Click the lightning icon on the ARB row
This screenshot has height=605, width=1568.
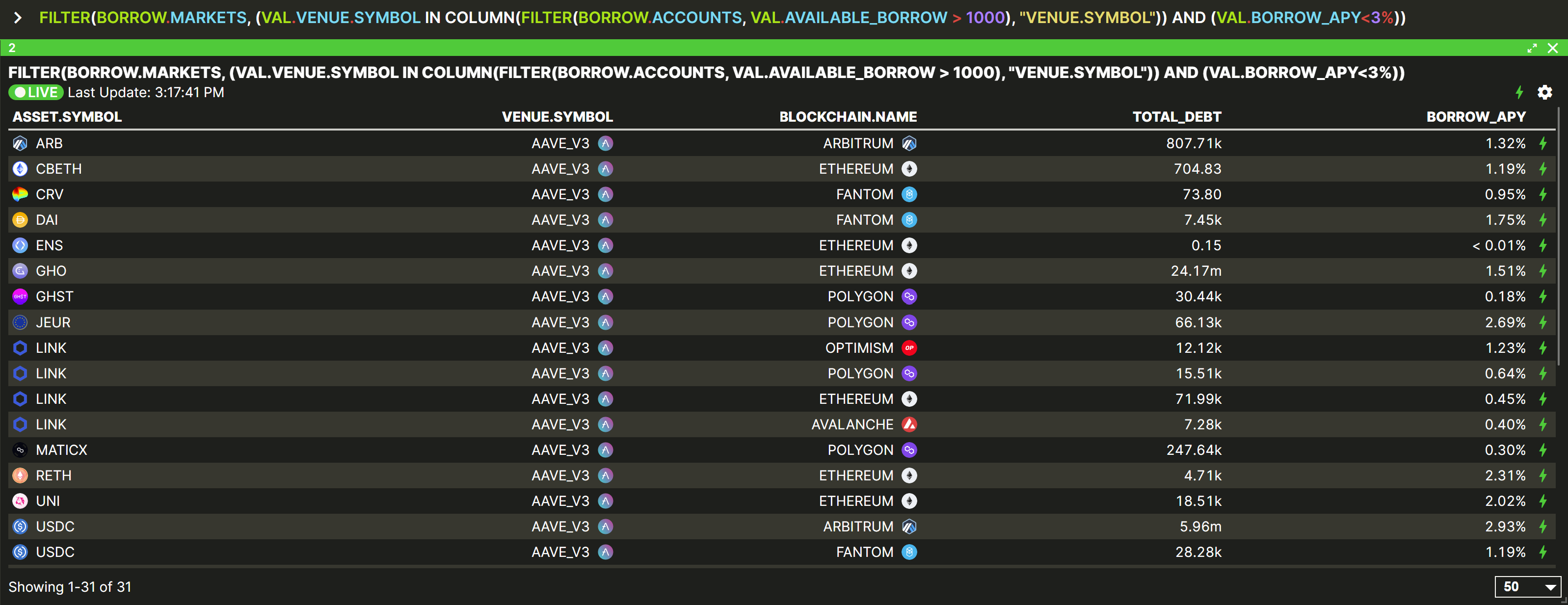click(1543, 144)
